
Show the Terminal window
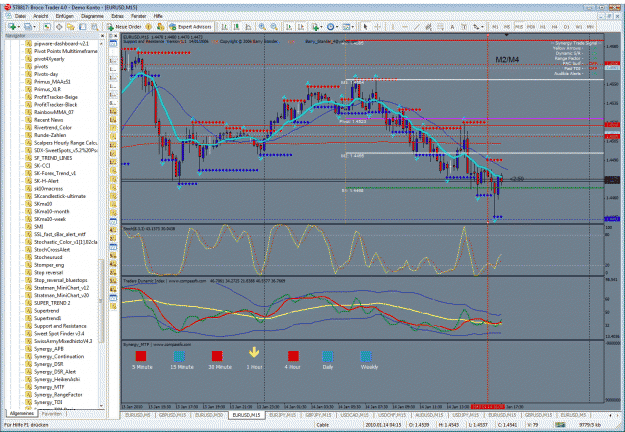(83, 27)
